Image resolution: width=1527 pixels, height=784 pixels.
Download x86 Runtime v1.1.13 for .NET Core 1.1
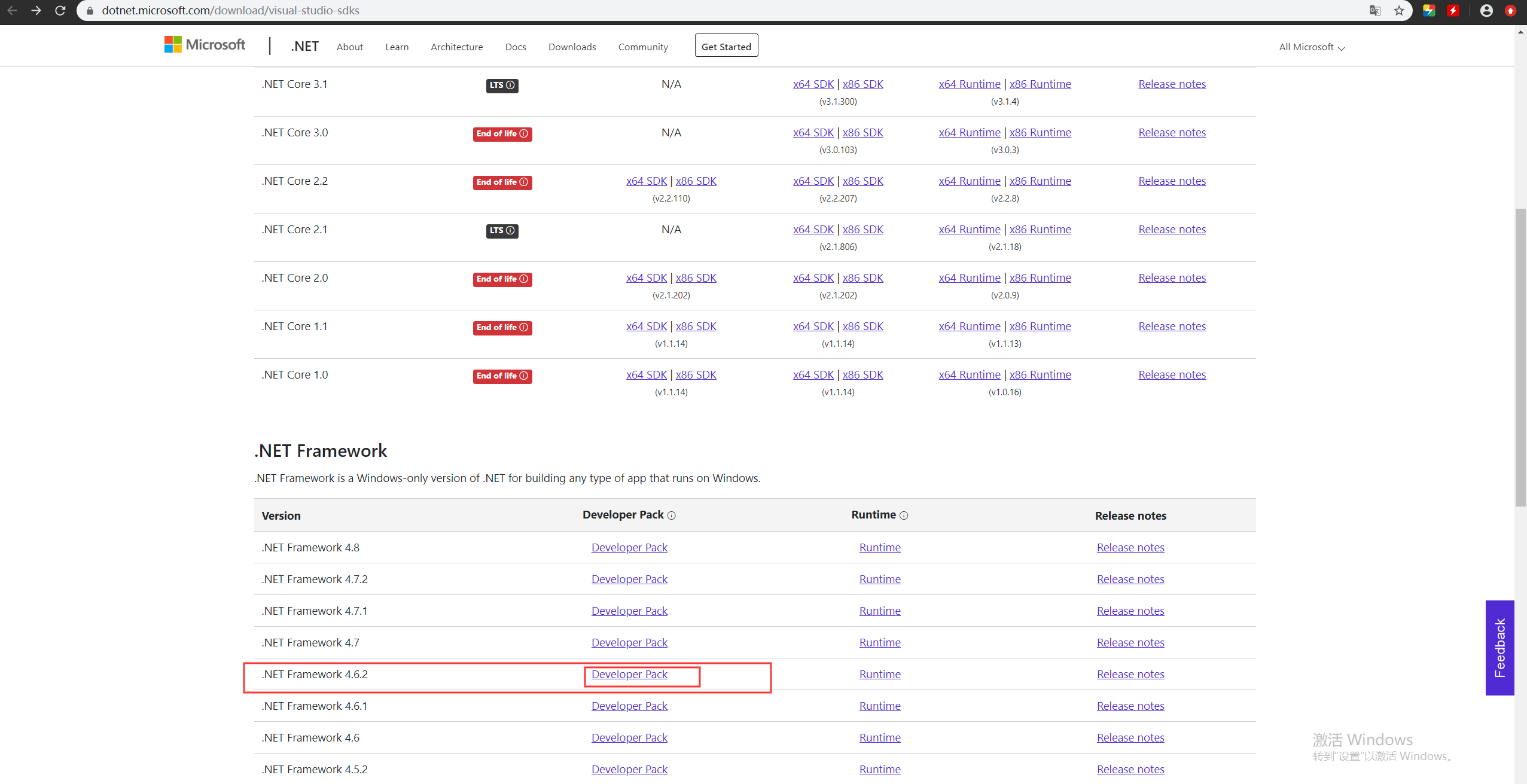[x=1040, y=326]
